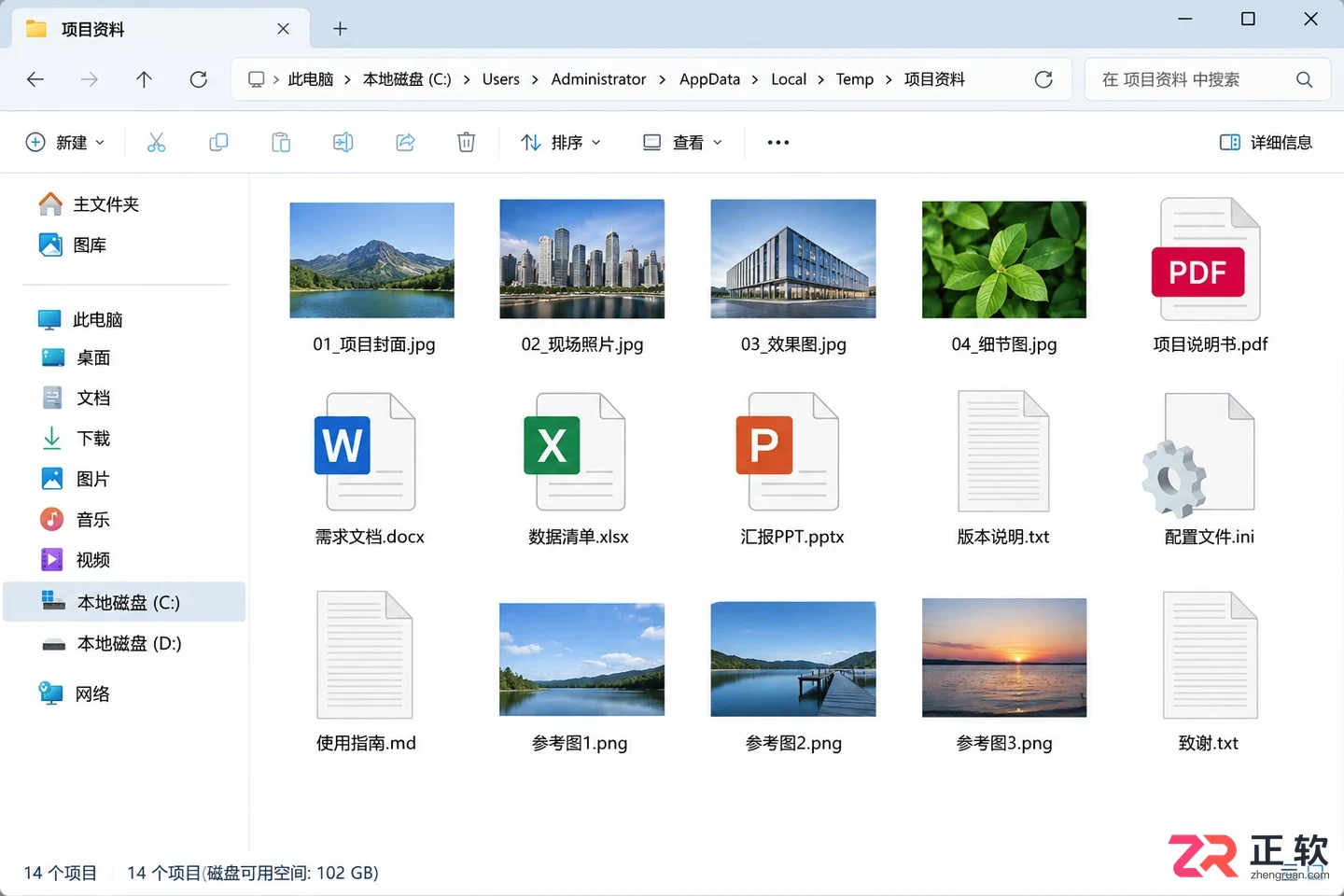Image resolution: width=1344 pixels, height=896 pixels.
Task: Open the 查看 view dropdown
Action: 682,142
